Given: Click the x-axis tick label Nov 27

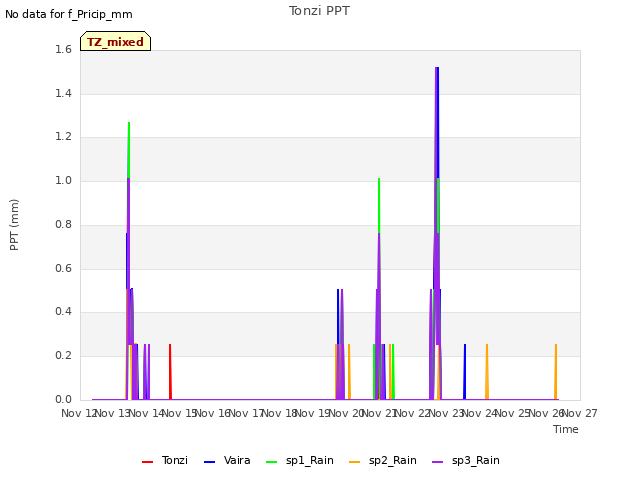Looking at the screenshot, I should pyautogui.click(x=580, y=413).
